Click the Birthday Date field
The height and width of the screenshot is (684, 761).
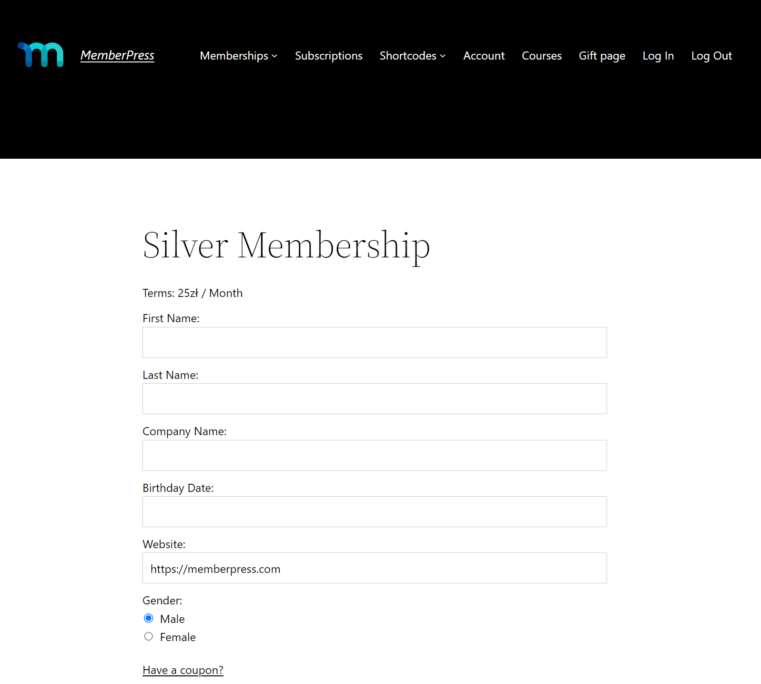point(374,512)
